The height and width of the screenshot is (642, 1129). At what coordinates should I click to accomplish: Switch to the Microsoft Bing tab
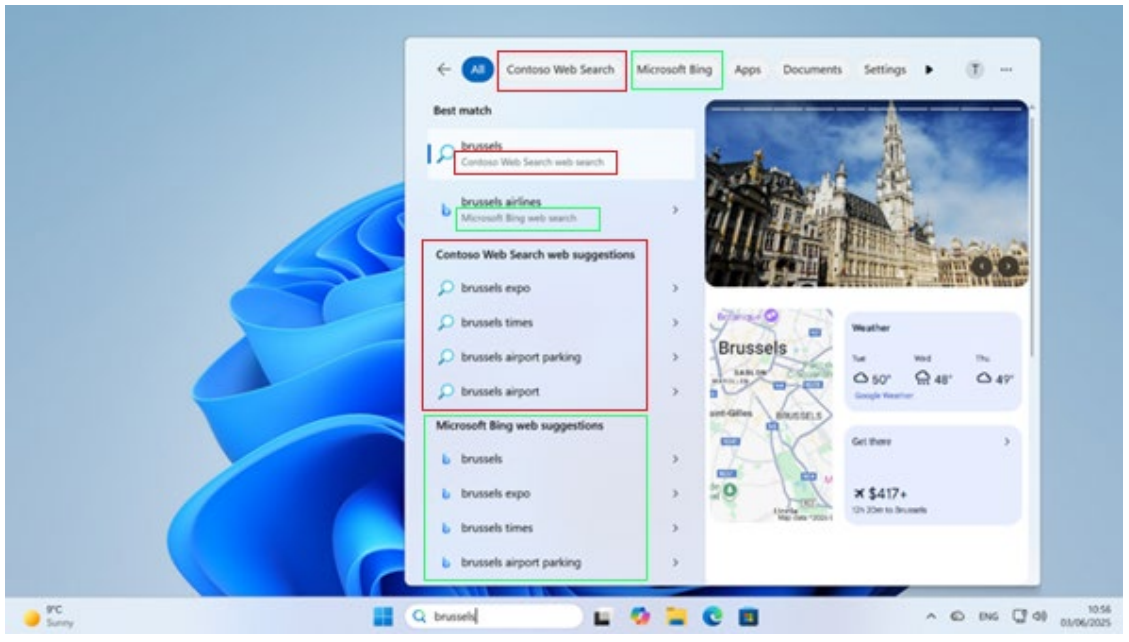tap(675, 69)
